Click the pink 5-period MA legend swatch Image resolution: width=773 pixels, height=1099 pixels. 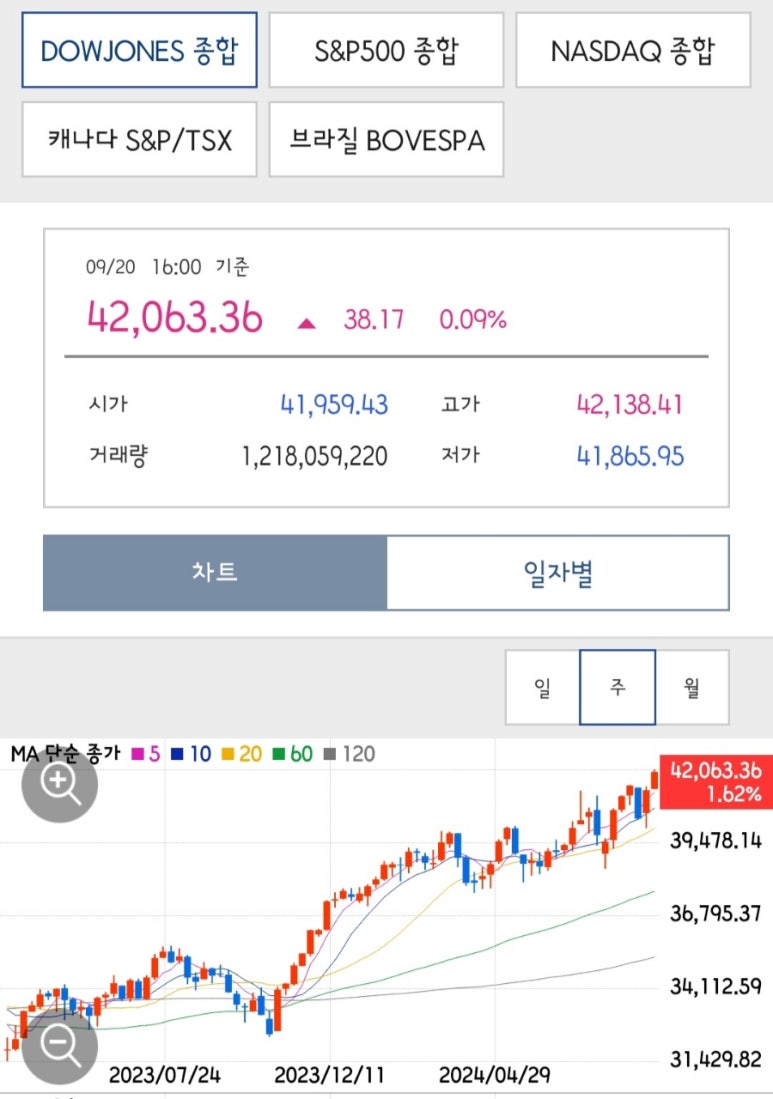pos(137,754)
